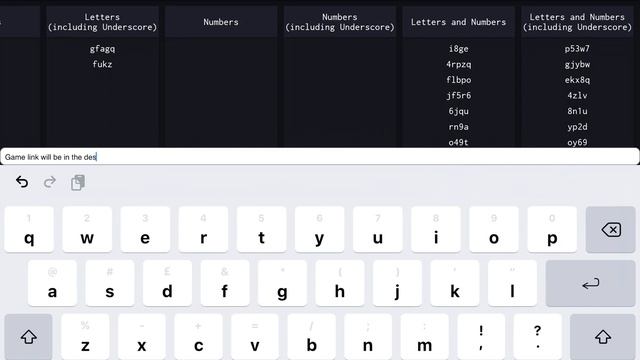This screenshot has width=640, height=360.
Task: Select 'Letters and Numbers (including Underscore)' header
Action: click(x=577, y=22)
